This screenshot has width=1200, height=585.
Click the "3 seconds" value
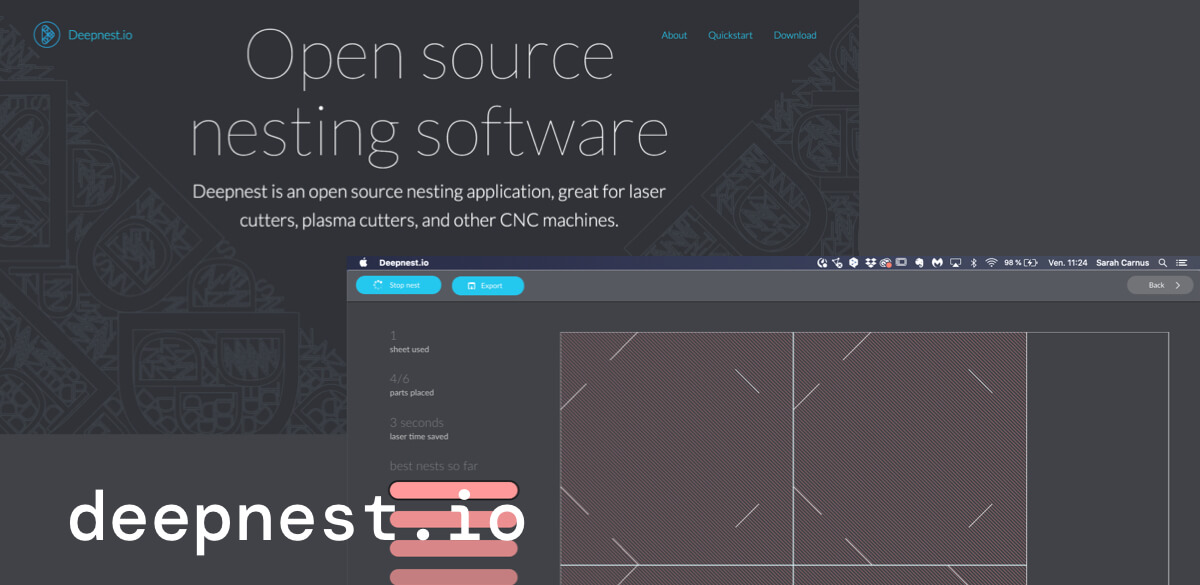(417, 422)
